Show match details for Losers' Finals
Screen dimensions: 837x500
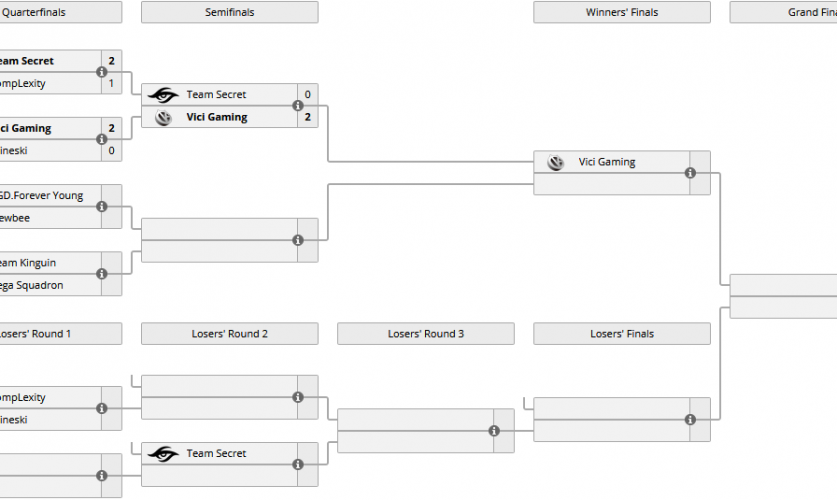pyautogui.click(x=690, y=420)
